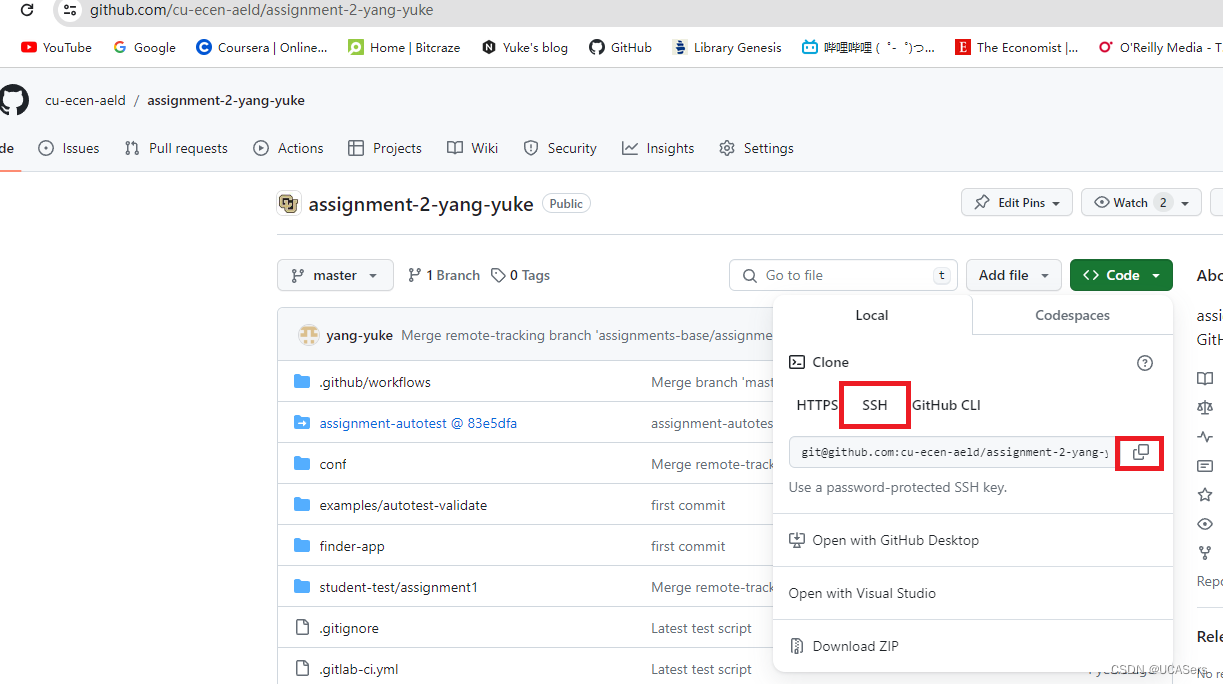Open the Add file dropdown
1223x684 pixels.
pyautogui.click(x=1013, y=275)
